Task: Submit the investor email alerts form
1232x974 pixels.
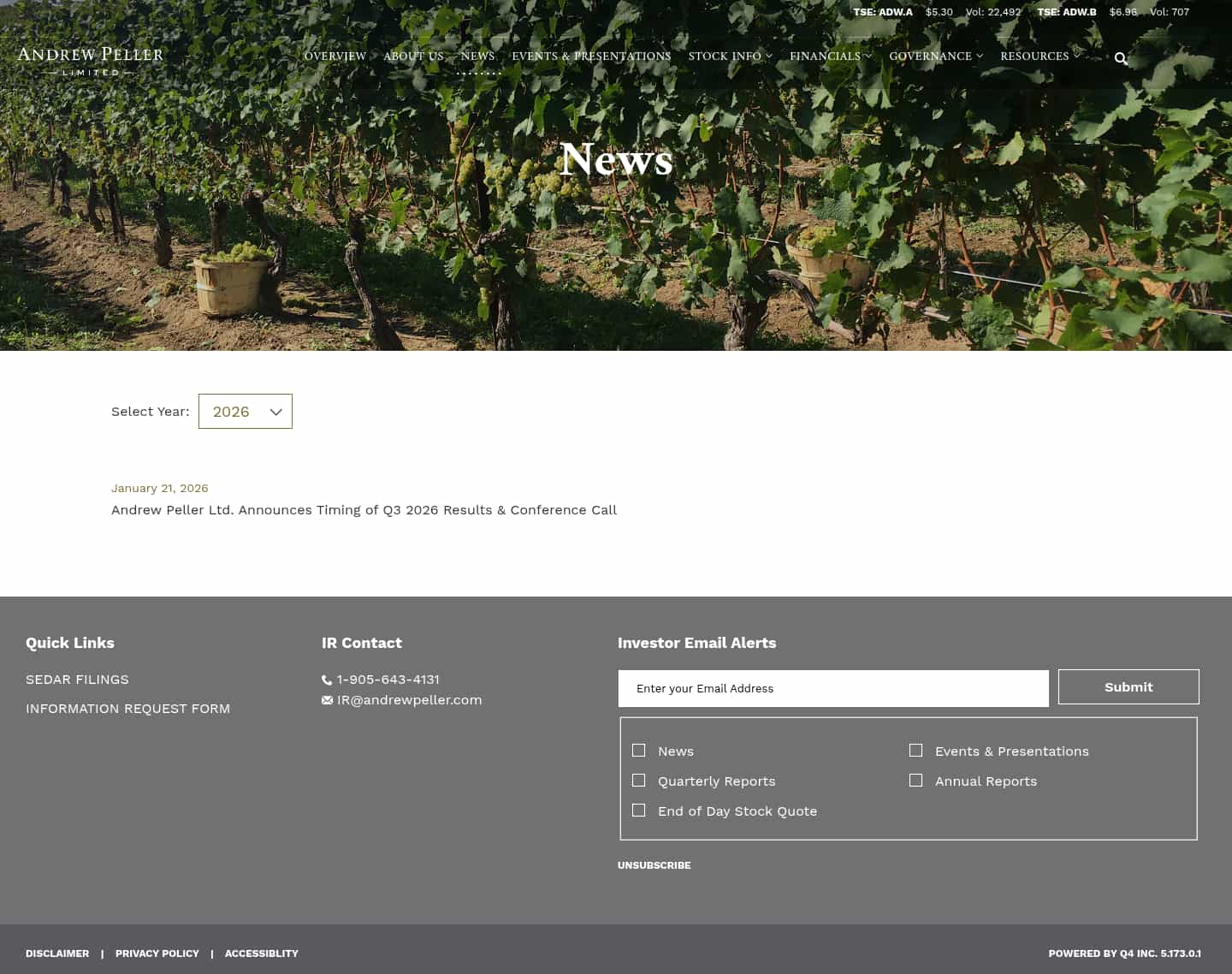Action: (x=1128, y=686)
